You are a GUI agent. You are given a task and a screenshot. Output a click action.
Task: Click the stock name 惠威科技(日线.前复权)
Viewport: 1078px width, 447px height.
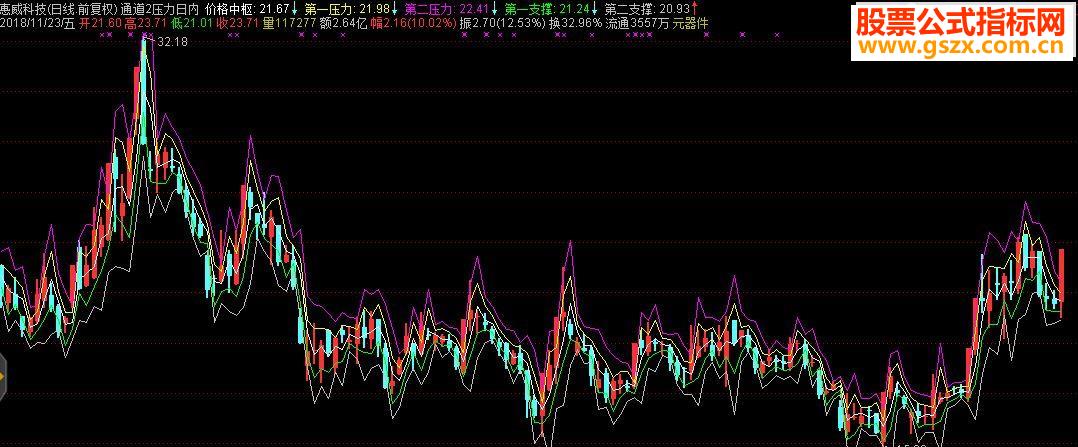click(58, 9)
